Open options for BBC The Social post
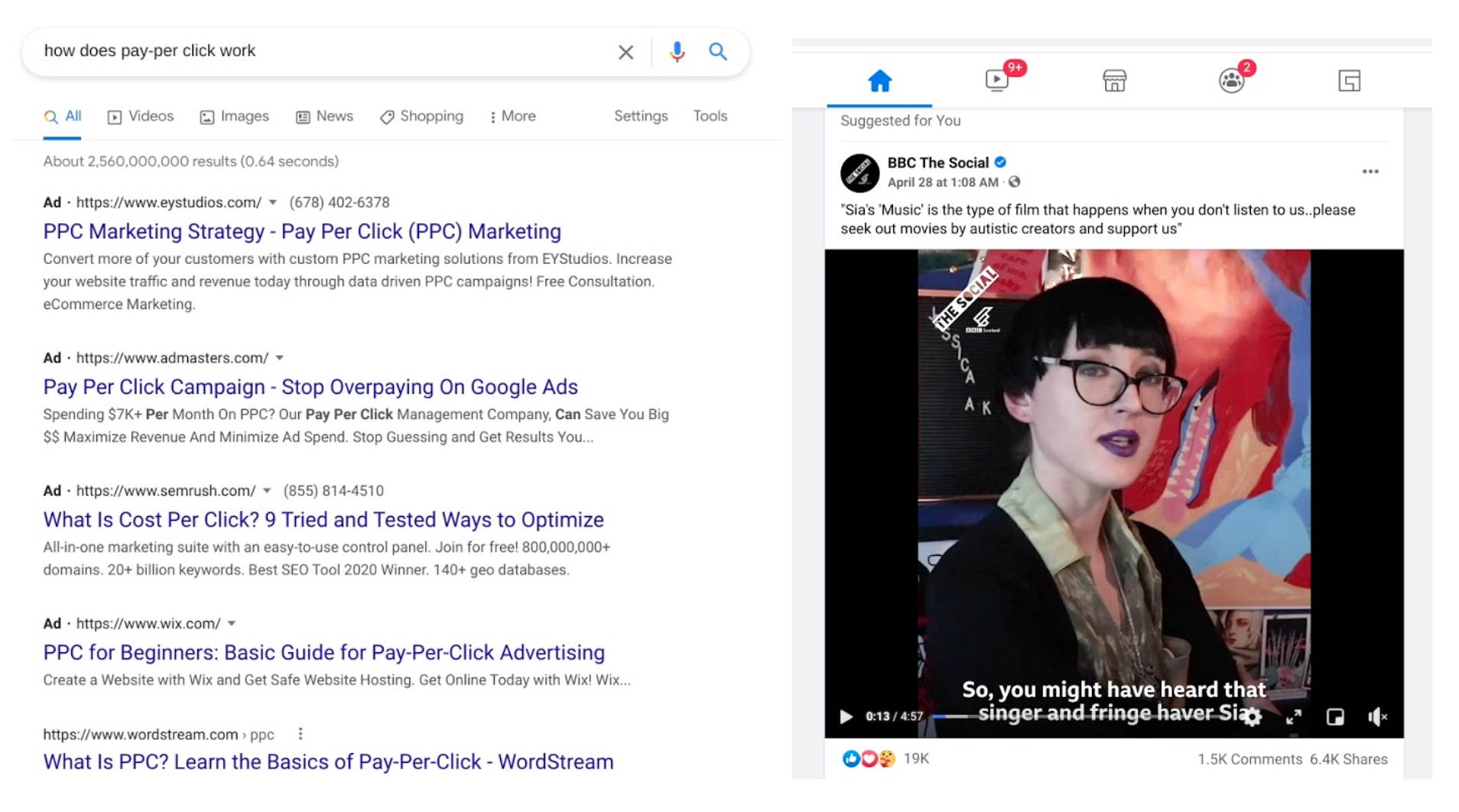The height and width of the screenshot is (812, 1459). pyautogui.click(x=1370, y=172)
